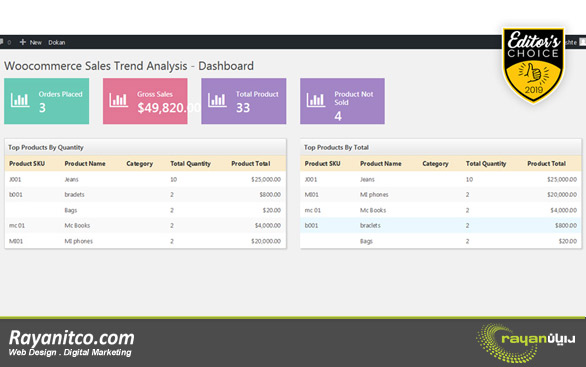Select Jeans row in Top Products By Quantity

[x=145, y=179]
